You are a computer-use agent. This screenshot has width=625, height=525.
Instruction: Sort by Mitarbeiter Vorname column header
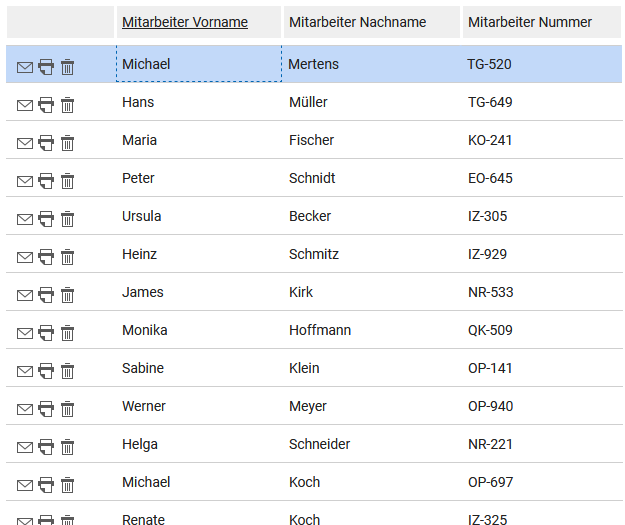pyautogui.click(x=185, y=22)
